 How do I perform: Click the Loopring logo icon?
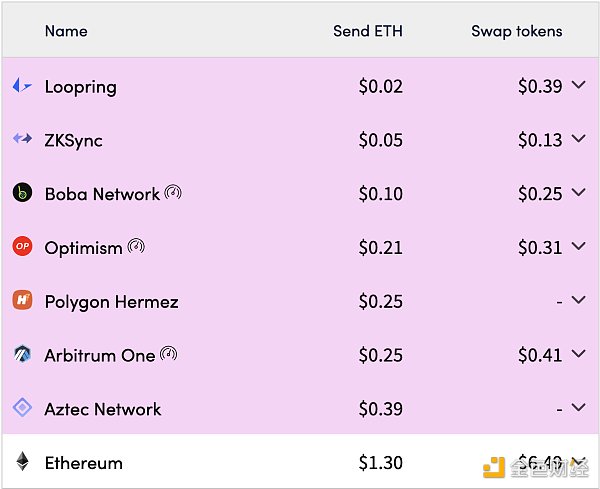(x=22, y=87)
